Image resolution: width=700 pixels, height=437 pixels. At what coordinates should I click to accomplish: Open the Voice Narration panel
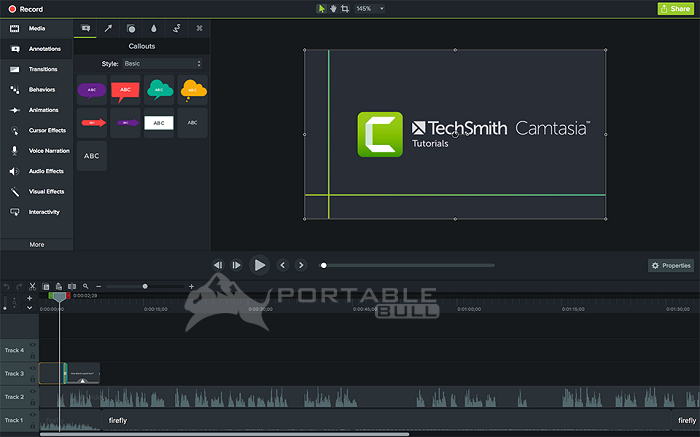[x=36, y=151]
